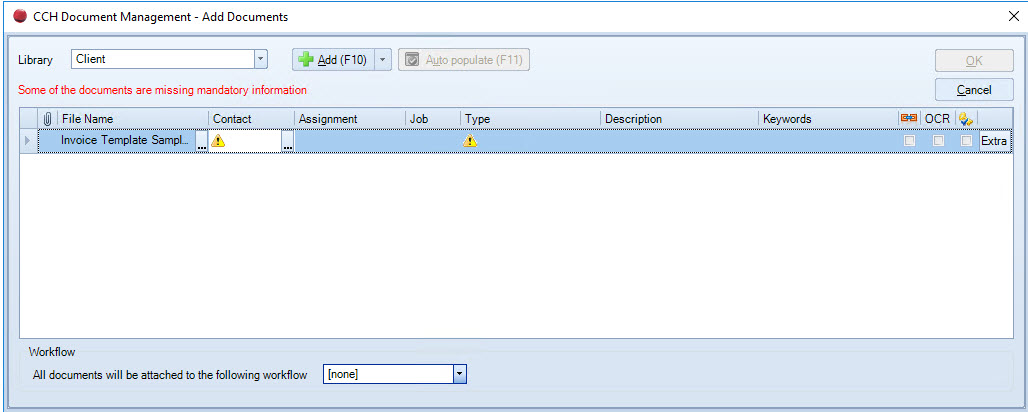1028x412 pixels.
Task: Click the Type cell warning icon
Action: click(470, 140)
